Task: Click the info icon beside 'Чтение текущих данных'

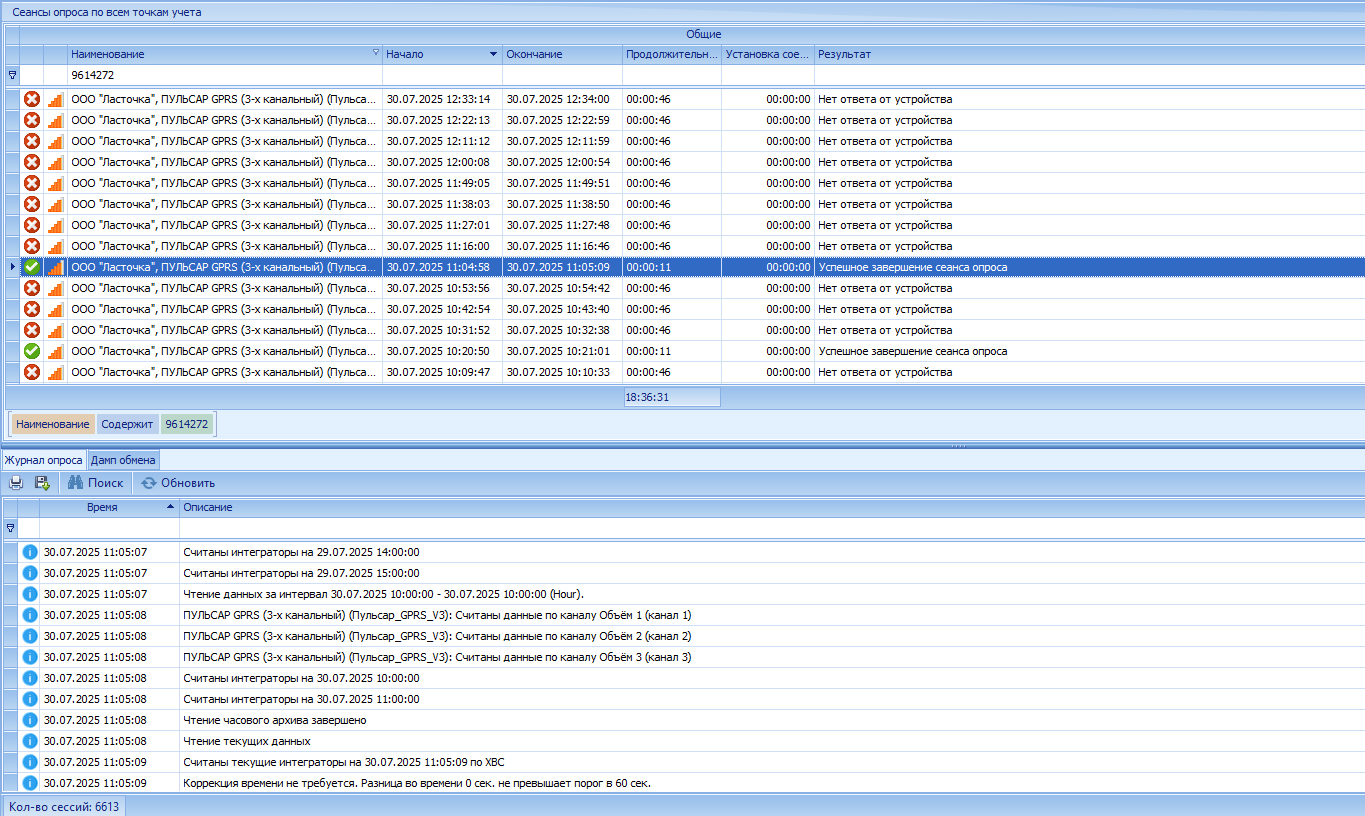Action: click(x=30, y=741)
